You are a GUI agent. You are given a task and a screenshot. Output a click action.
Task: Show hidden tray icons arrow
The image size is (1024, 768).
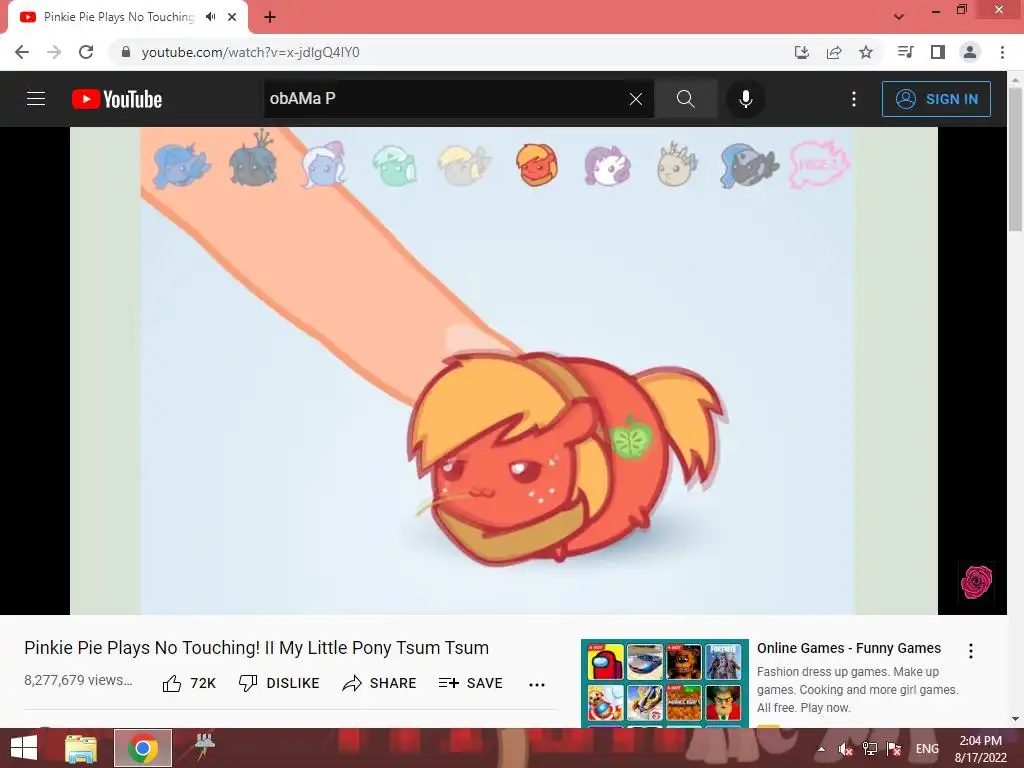[822, 749]
